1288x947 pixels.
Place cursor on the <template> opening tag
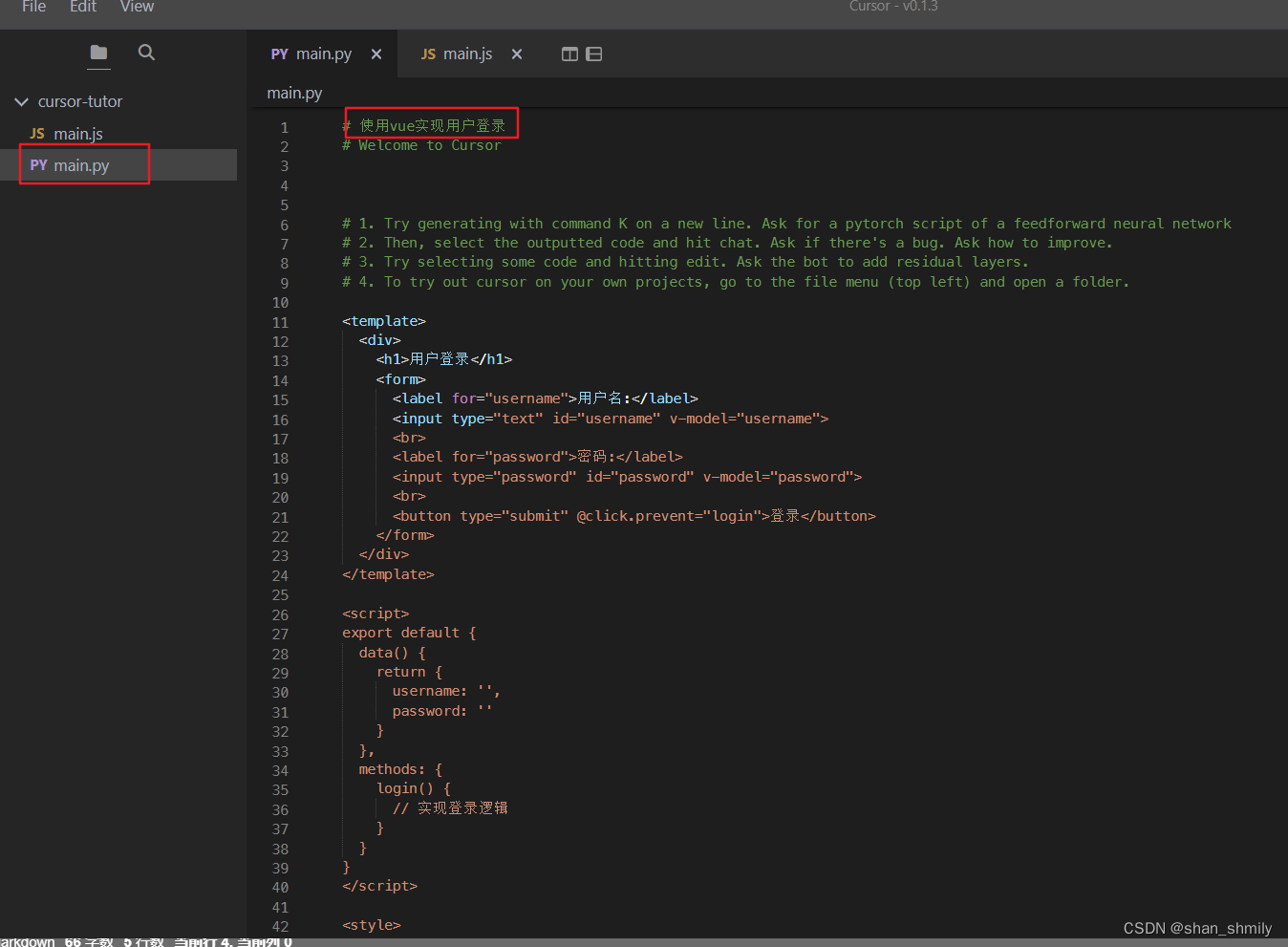coord(384,321)
